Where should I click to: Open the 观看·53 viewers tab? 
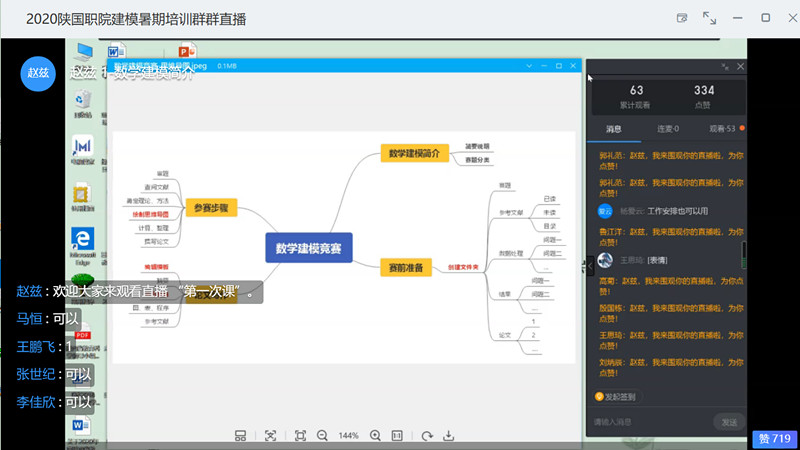pos(721,129)
